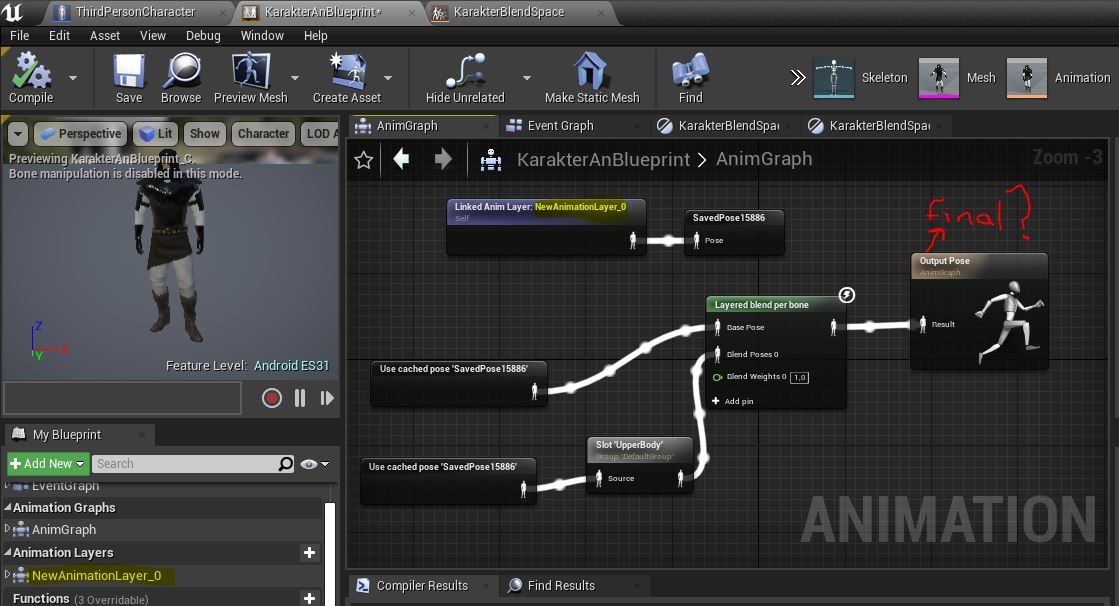Viewport: 1119px width, 606px height.
Task: Open the KarakterBlendSpace document tab
Action: click(x=509, y=12)
